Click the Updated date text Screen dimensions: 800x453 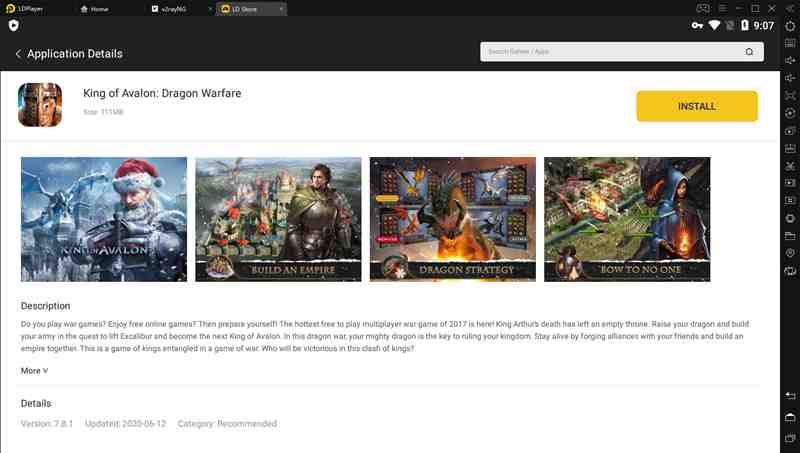(126, 424)
